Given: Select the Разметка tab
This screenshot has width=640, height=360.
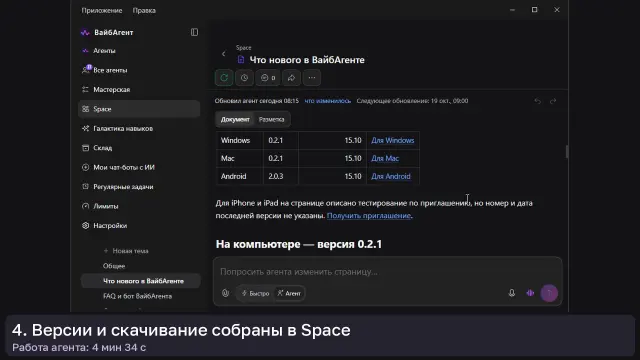Looking at the screenshot, I should pyautogui.click(x=271, y=120).
